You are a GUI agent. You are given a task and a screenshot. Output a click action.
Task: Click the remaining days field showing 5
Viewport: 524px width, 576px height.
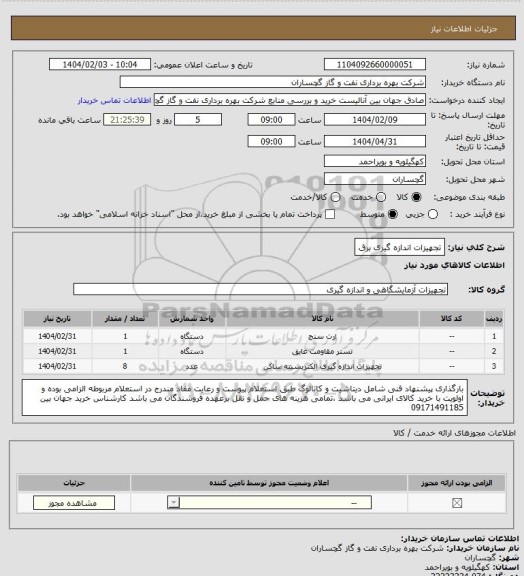click(x=198, y=120)
